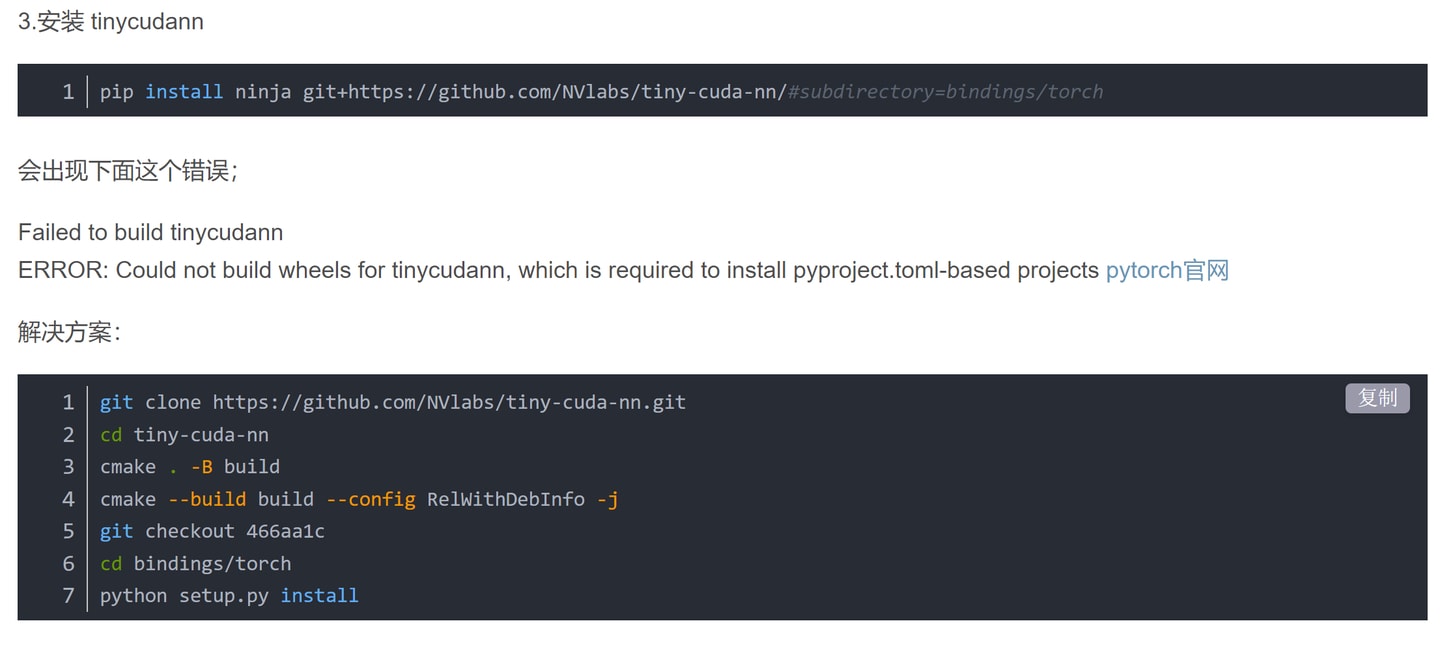
Task: Click the git clone tiny-cuda-nn.git line
Action: (393, 402)
